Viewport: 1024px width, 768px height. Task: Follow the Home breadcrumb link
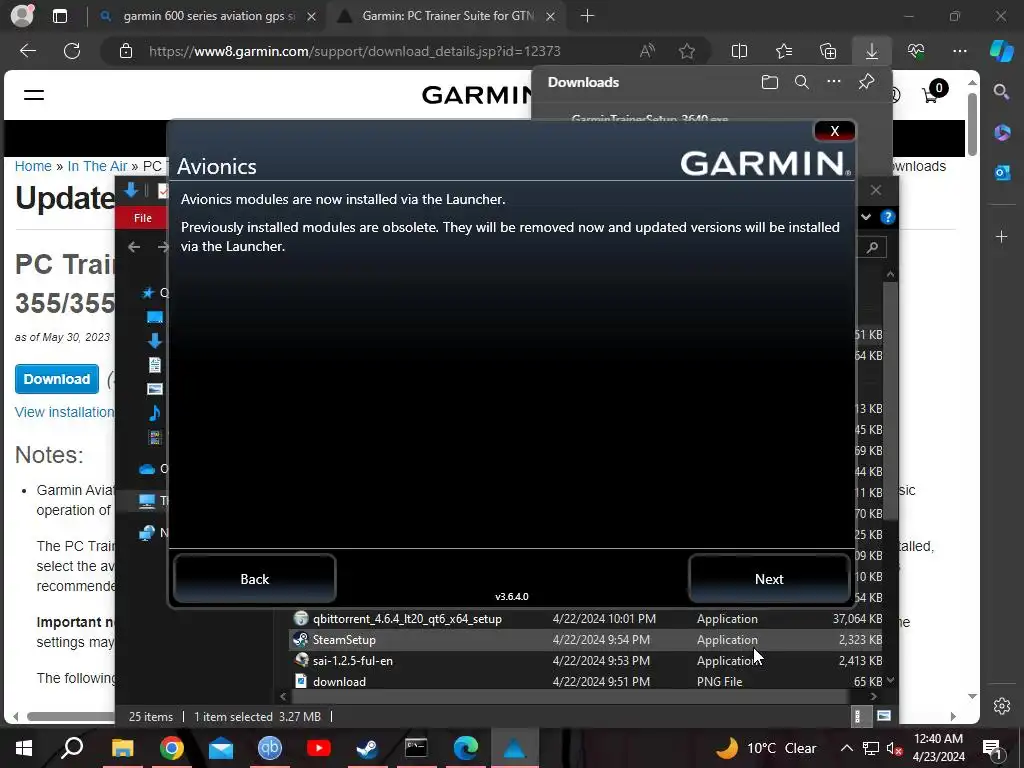pyautogui.click(x=33, y=166)
